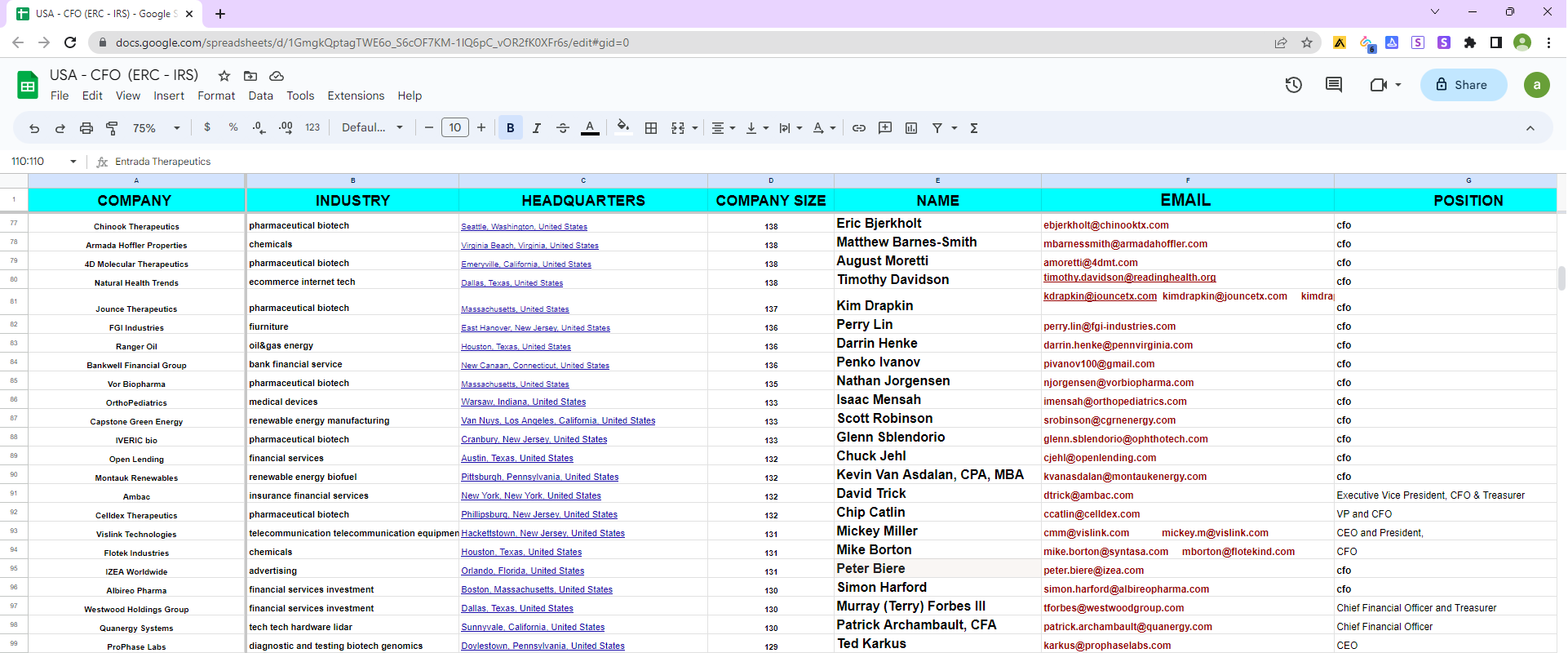Screen dimensions: 1568x653
Task: Open the Austin, Texas, United States link
Action: pos(517,459)
